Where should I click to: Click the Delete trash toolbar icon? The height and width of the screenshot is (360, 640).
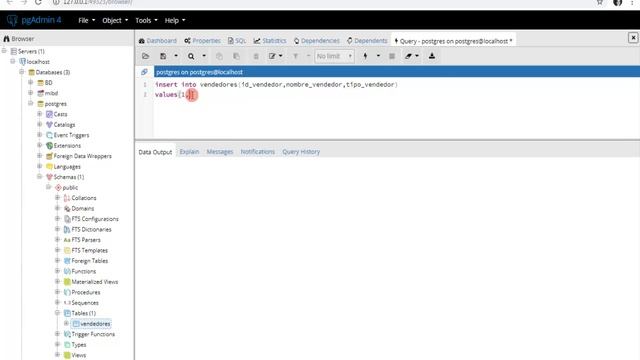coord(256,56)
